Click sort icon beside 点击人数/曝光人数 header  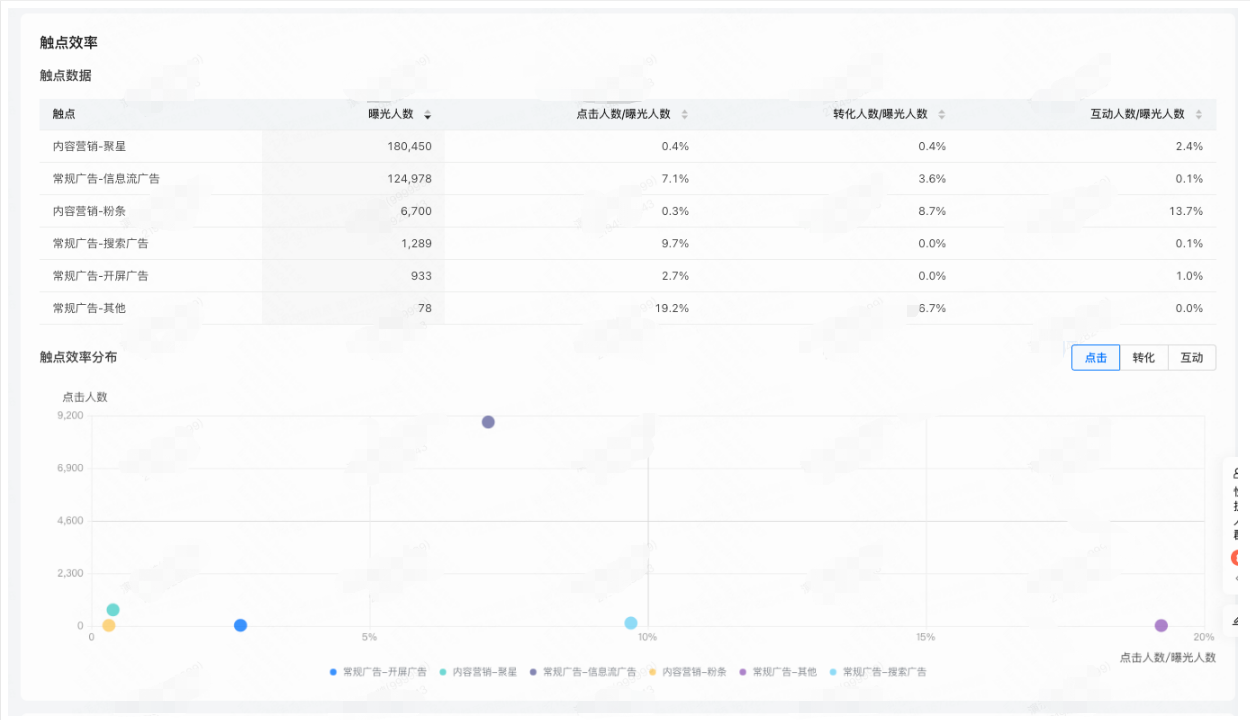685,115
